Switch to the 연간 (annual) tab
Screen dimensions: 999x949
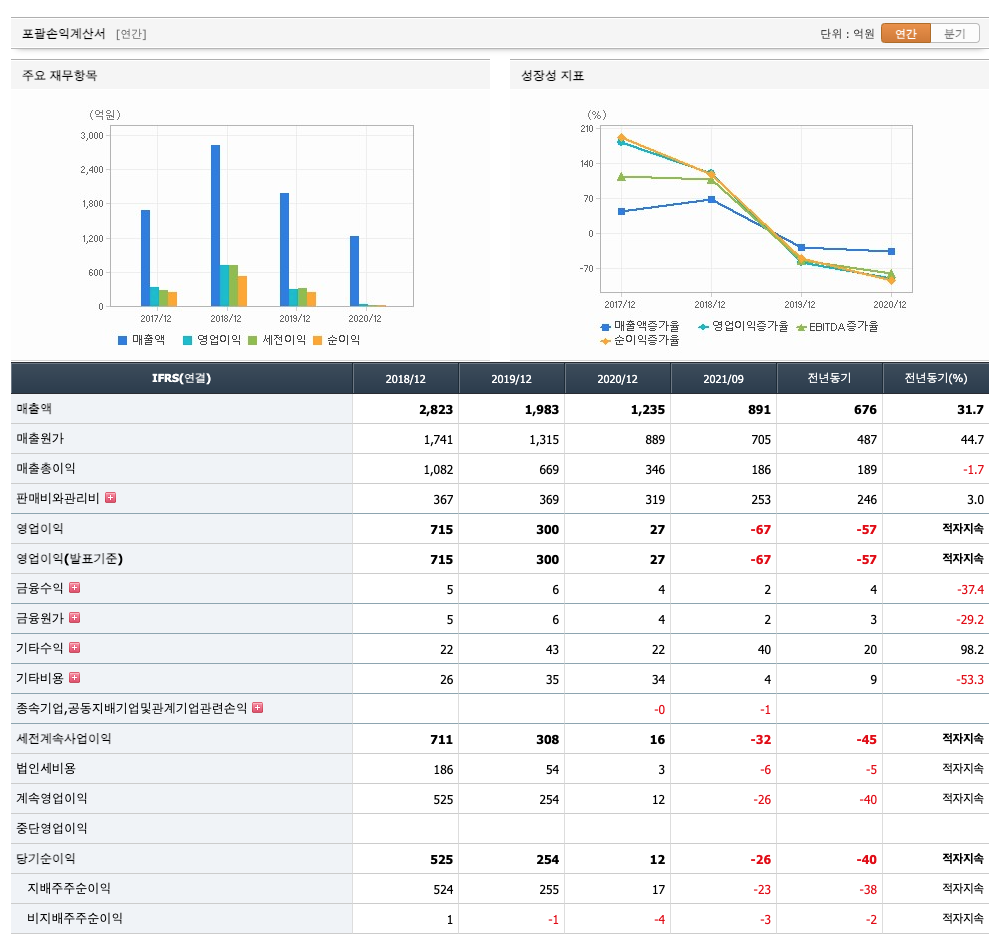point(905,33)
